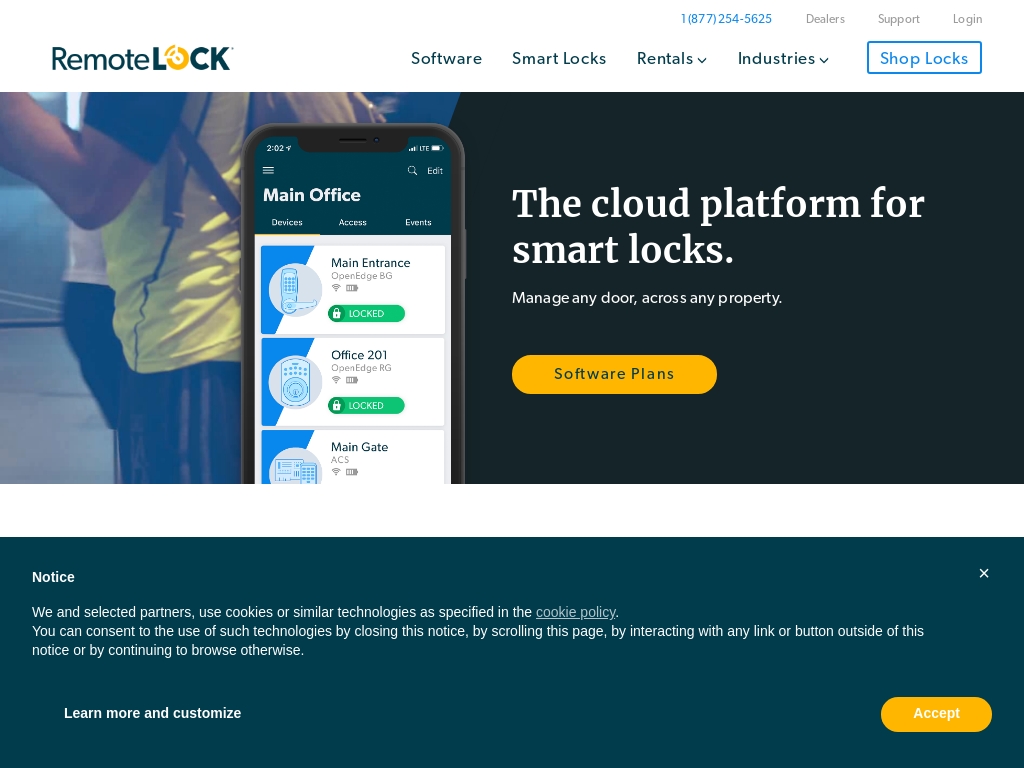Click the search magnifier in phone mockup

pos(412,170)
